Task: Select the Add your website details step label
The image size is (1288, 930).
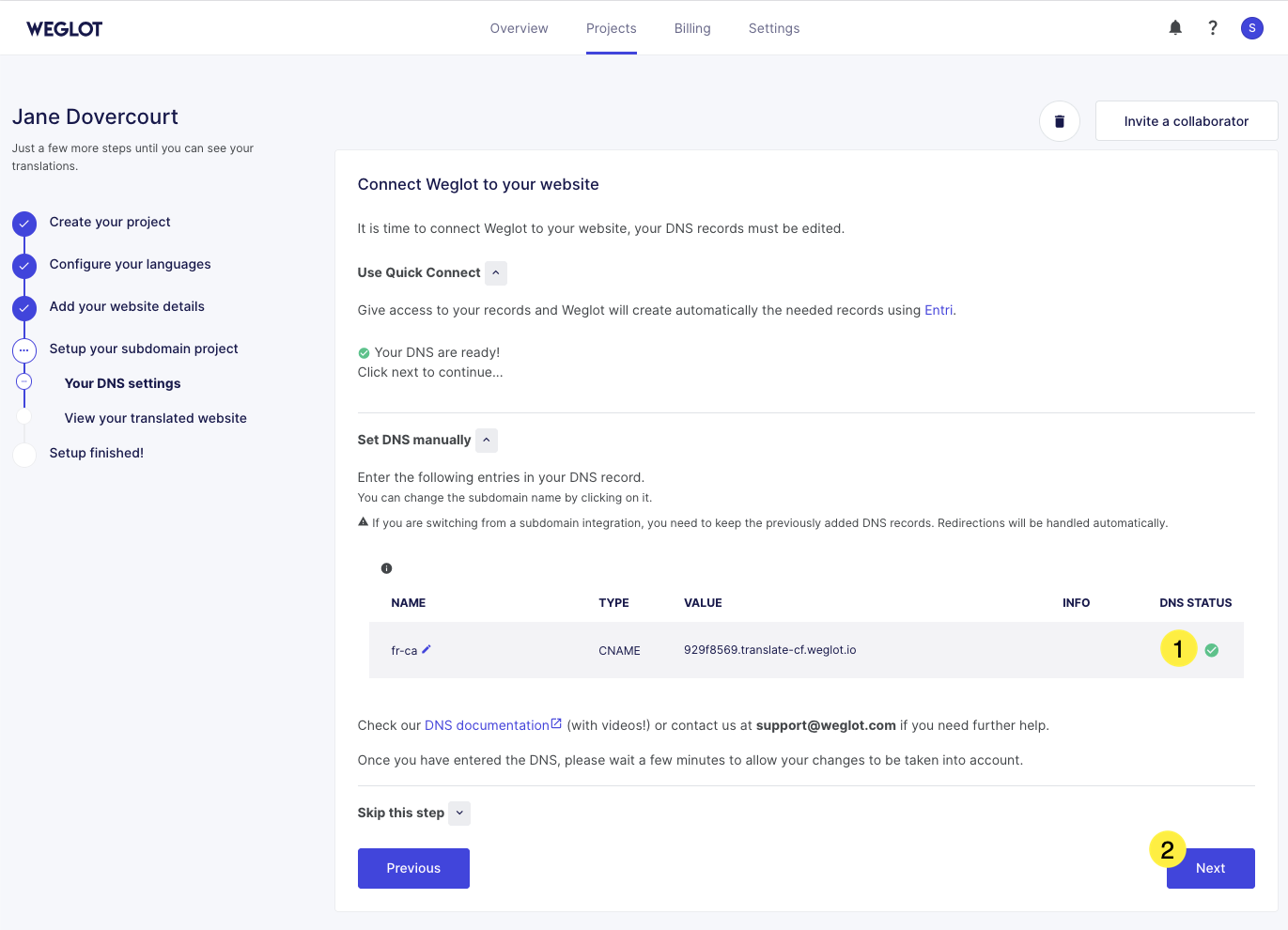Action: 127,306
